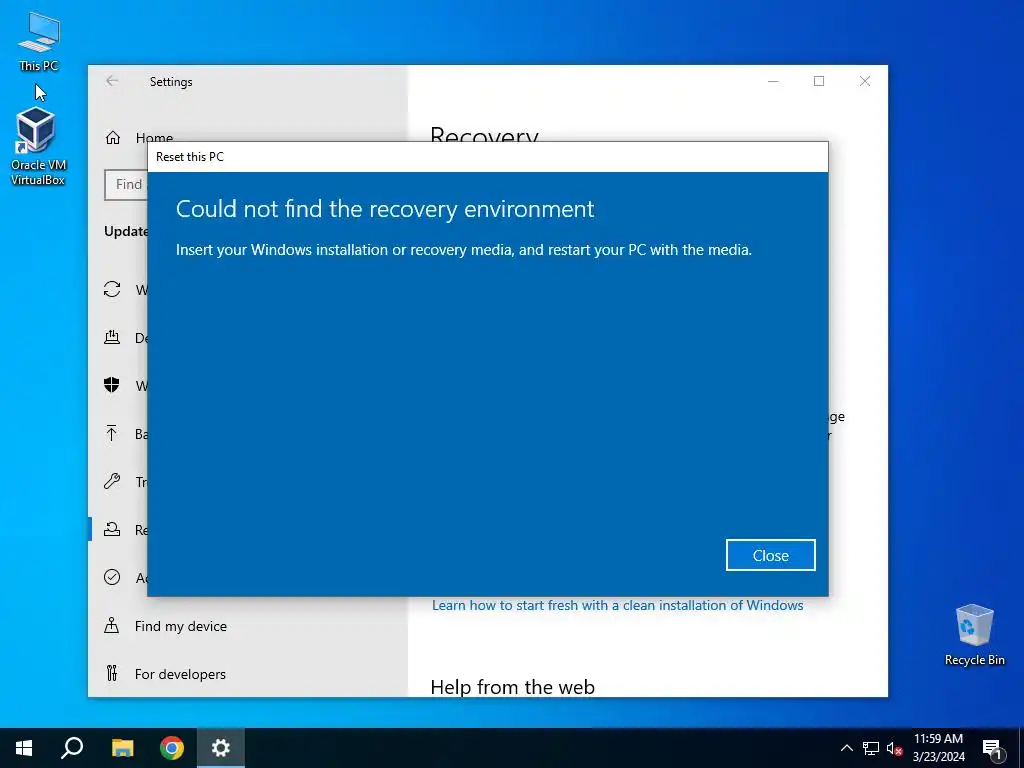
Task: Click the Find a setting search box
Action: click(x=126, y=184)
